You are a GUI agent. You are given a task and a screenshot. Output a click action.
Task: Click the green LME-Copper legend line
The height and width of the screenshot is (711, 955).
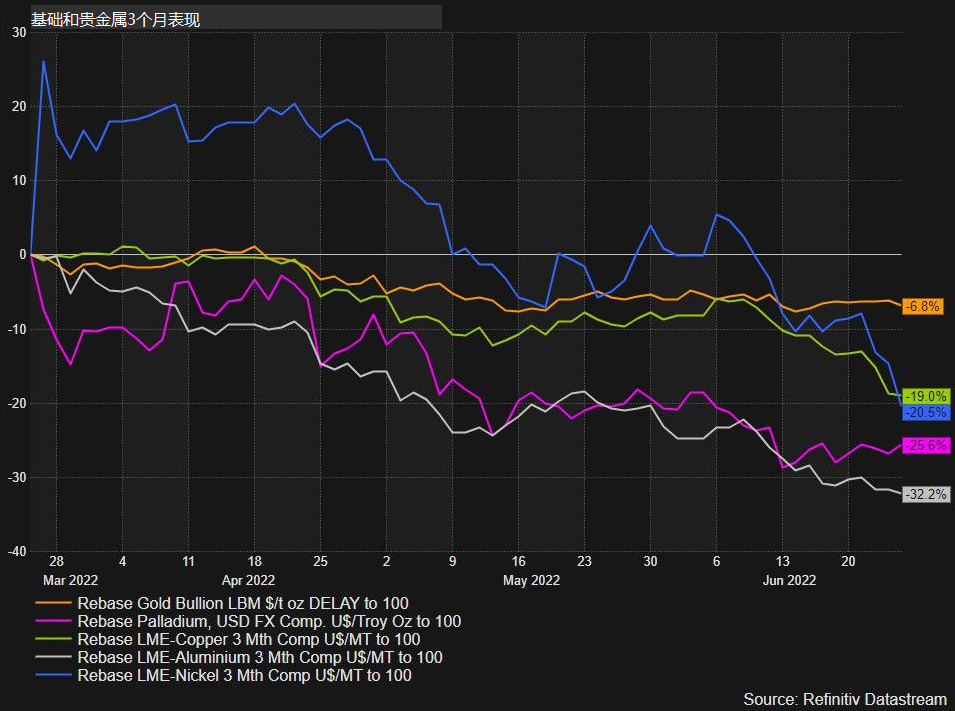pyautogui.click(x=54, y=639)
